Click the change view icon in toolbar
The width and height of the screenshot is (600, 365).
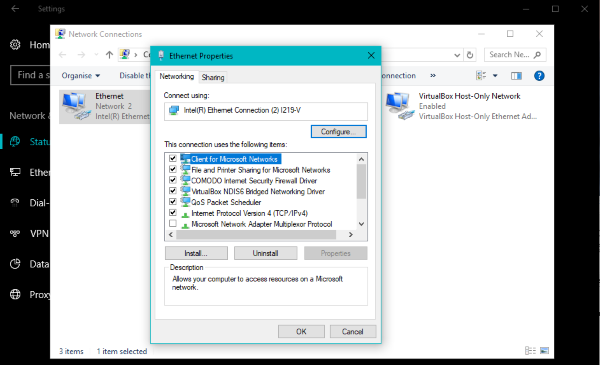click(x=481, y=75)
